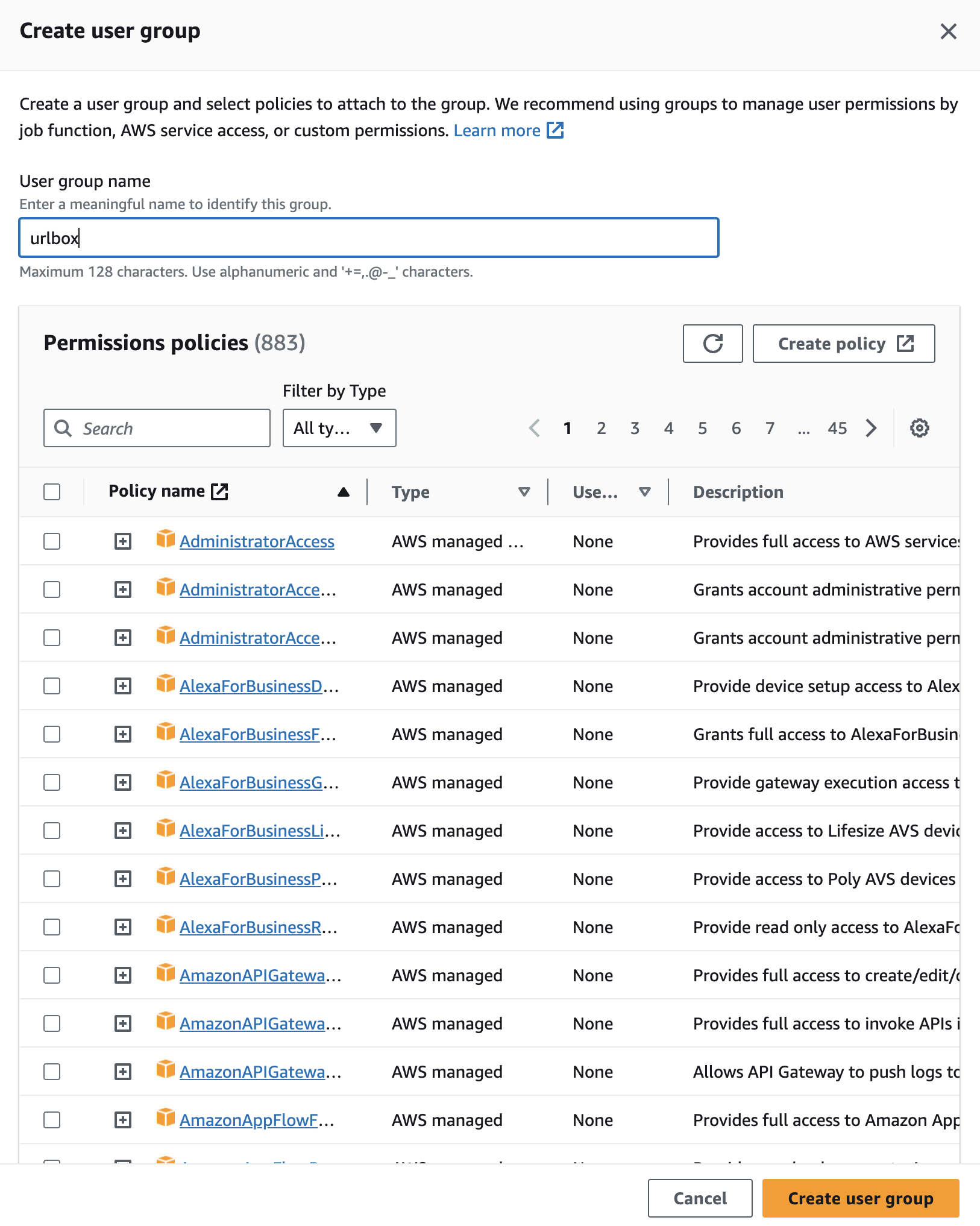Screen dimensions: 980x1226
Task: Click the Learn more external link icon
Action: click(555, 130)
